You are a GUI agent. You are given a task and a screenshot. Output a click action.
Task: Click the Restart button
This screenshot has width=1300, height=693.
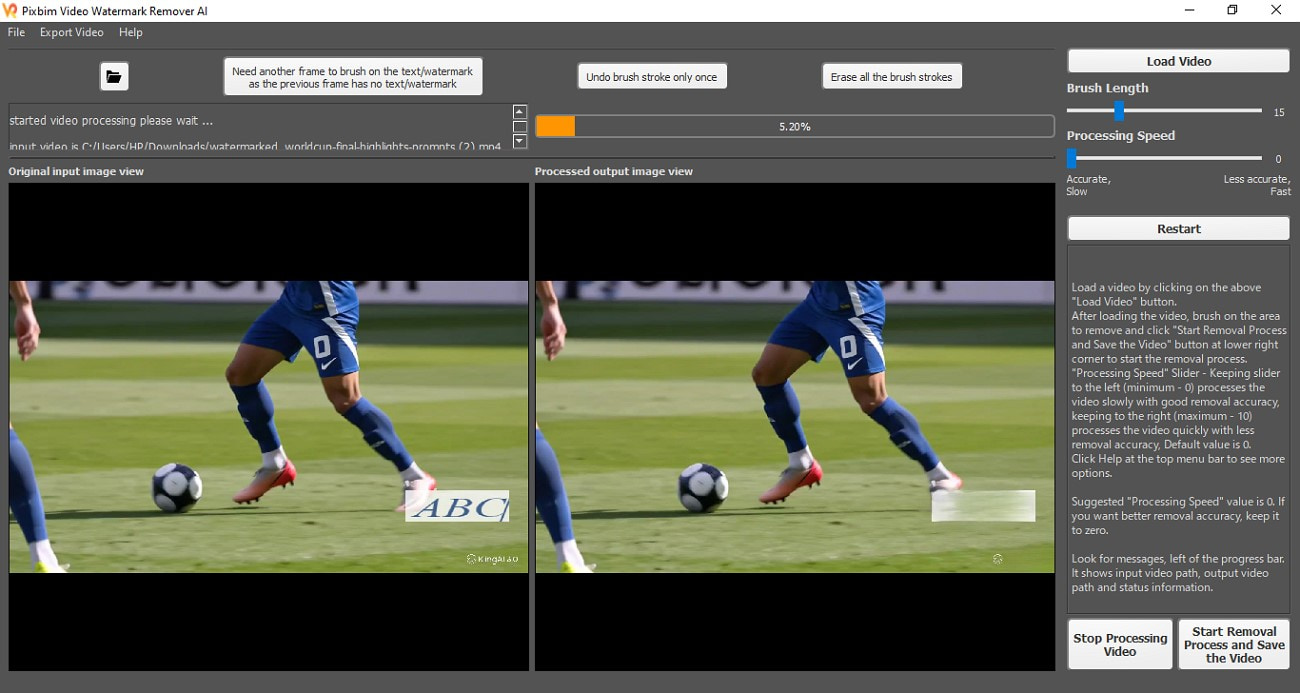click(x=1178, y=229)
